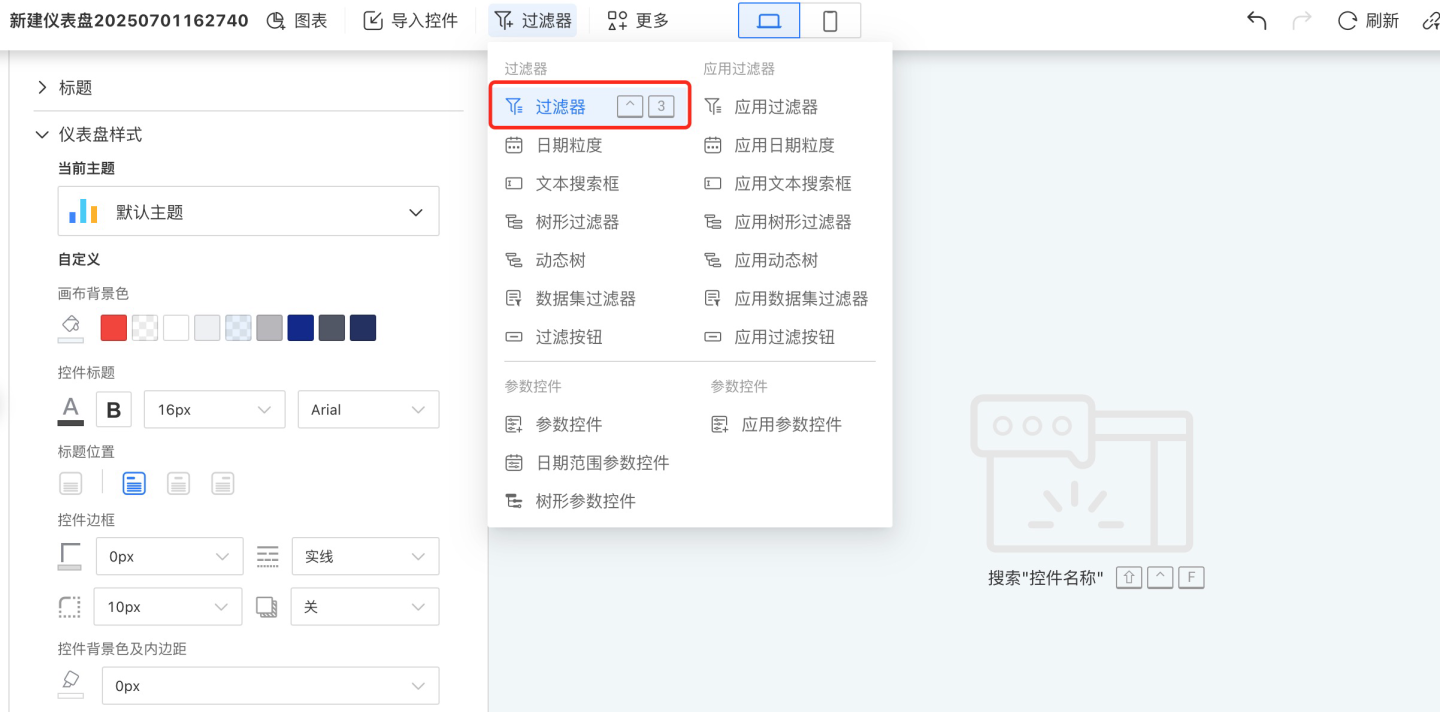The height and width of the screenshot is (712, 1440).
Task: Open the Arial font family box
Action: tap(368, 410)
